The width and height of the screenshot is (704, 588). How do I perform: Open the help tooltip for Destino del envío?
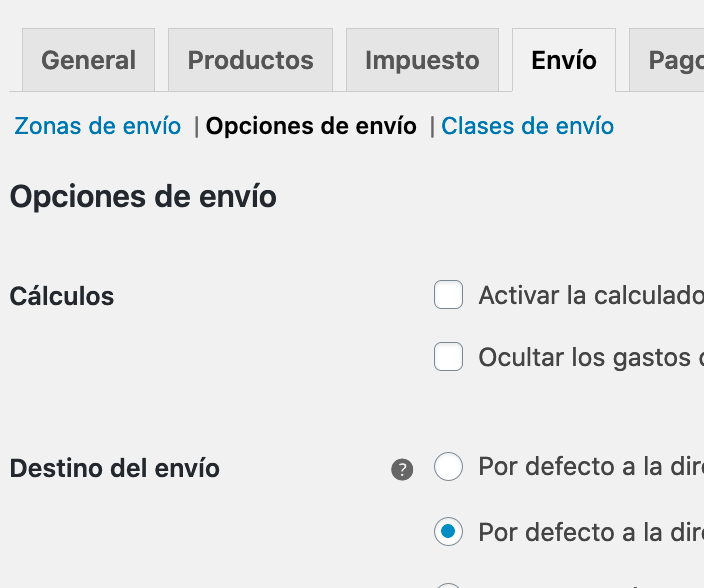pos(402,470)
